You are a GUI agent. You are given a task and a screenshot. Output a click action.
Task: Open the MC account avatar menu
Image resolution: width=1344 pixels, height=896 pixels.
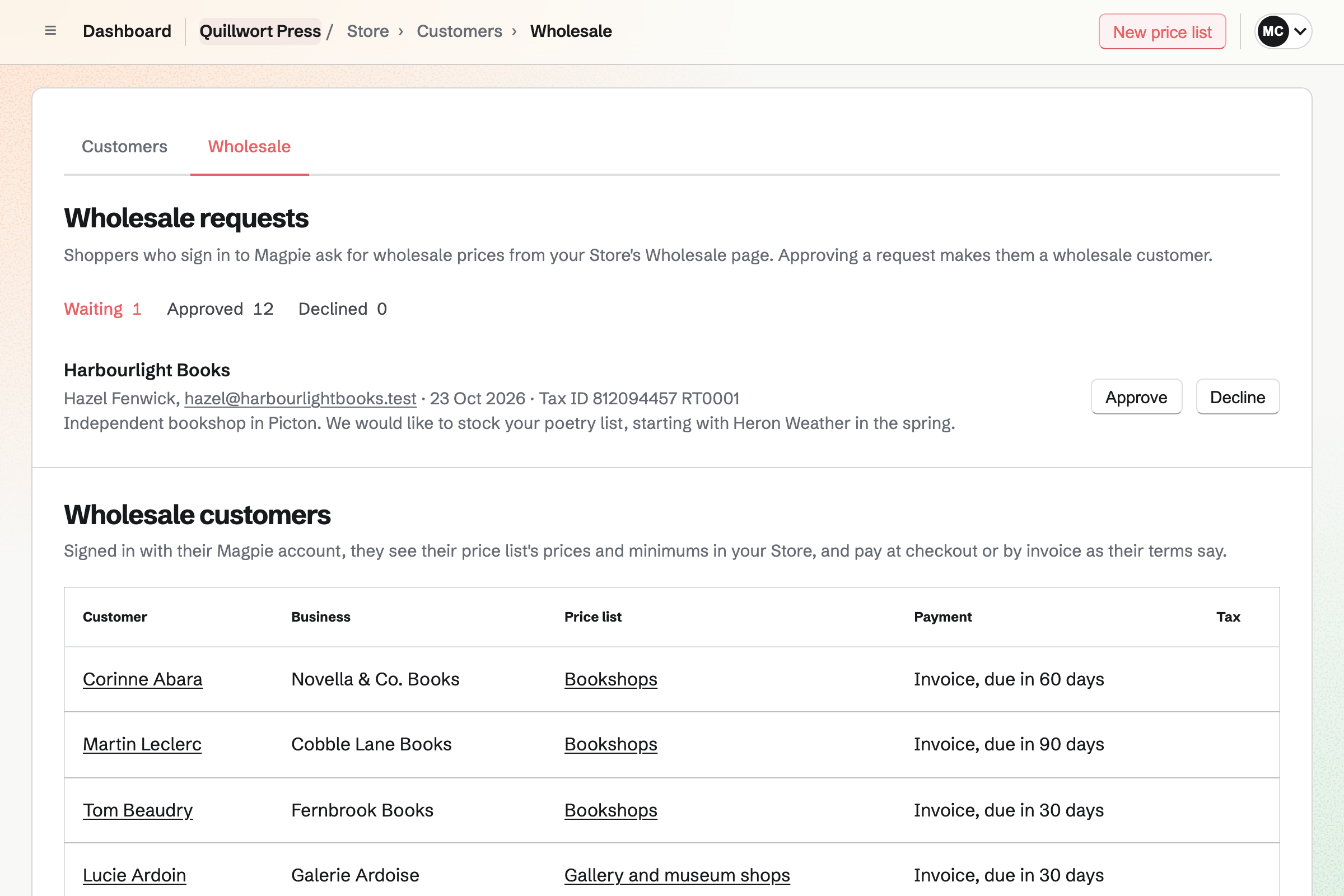click(1283, 31)
